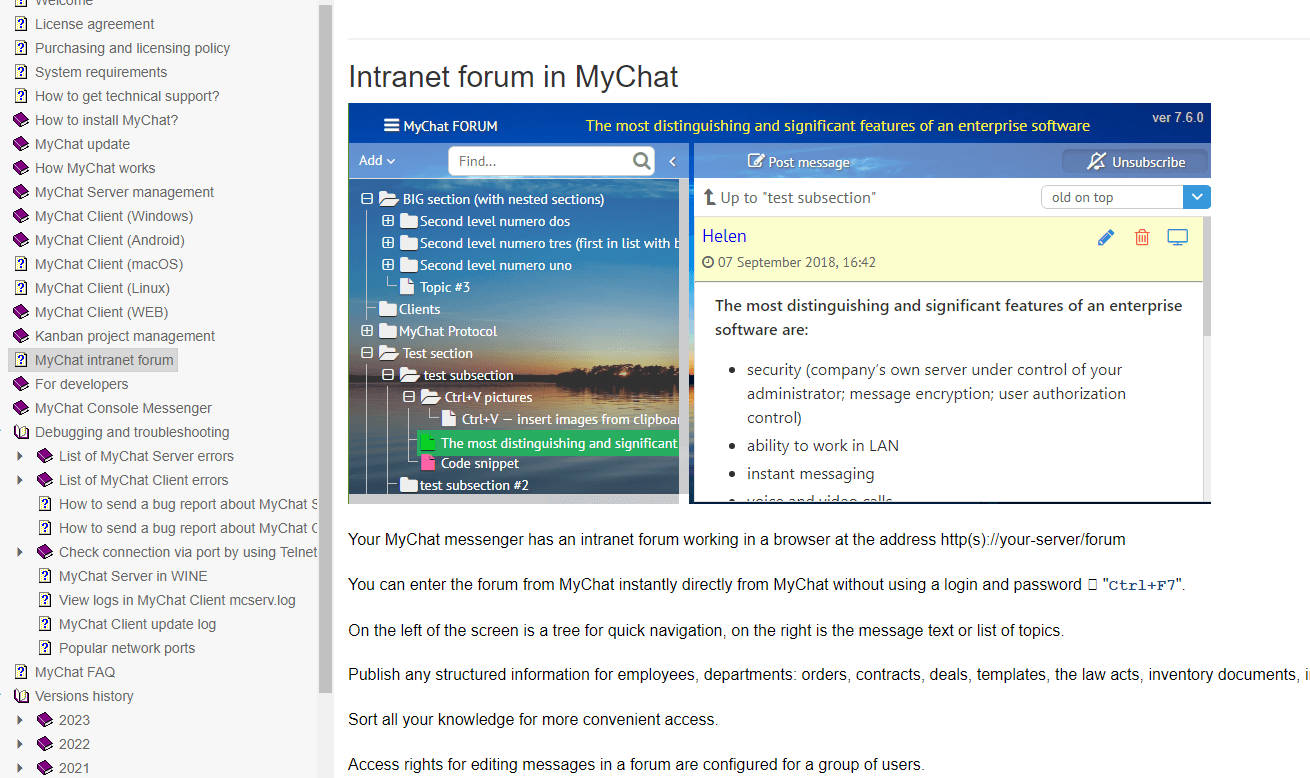Click the book icon beside Kanban project management
Image resolution: width=1310 pixels, height=778 pixels.
pyautogui.click(x=21, y=336)
